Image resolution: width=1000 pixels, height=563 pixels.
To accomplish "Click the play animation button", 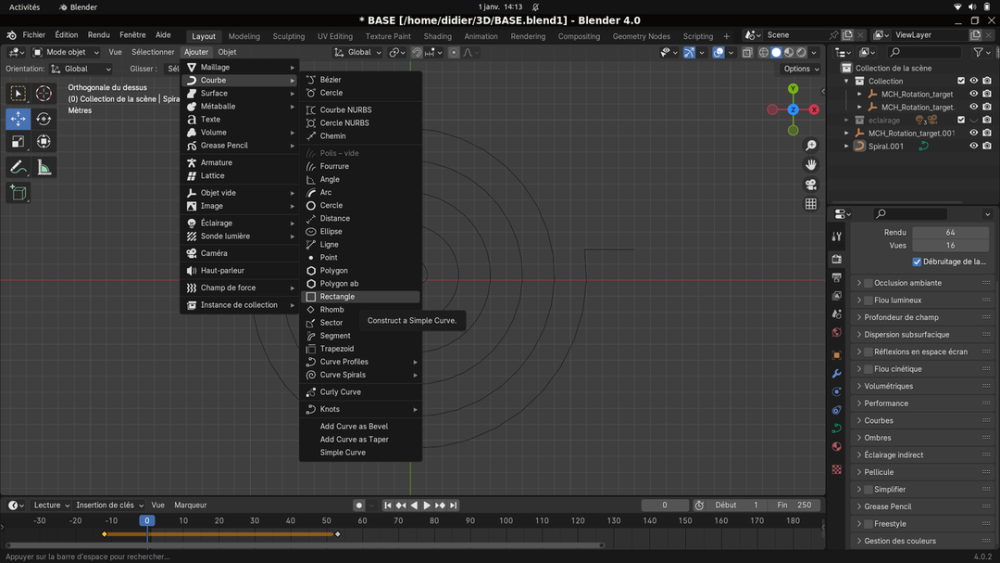I will pos(427,505).
